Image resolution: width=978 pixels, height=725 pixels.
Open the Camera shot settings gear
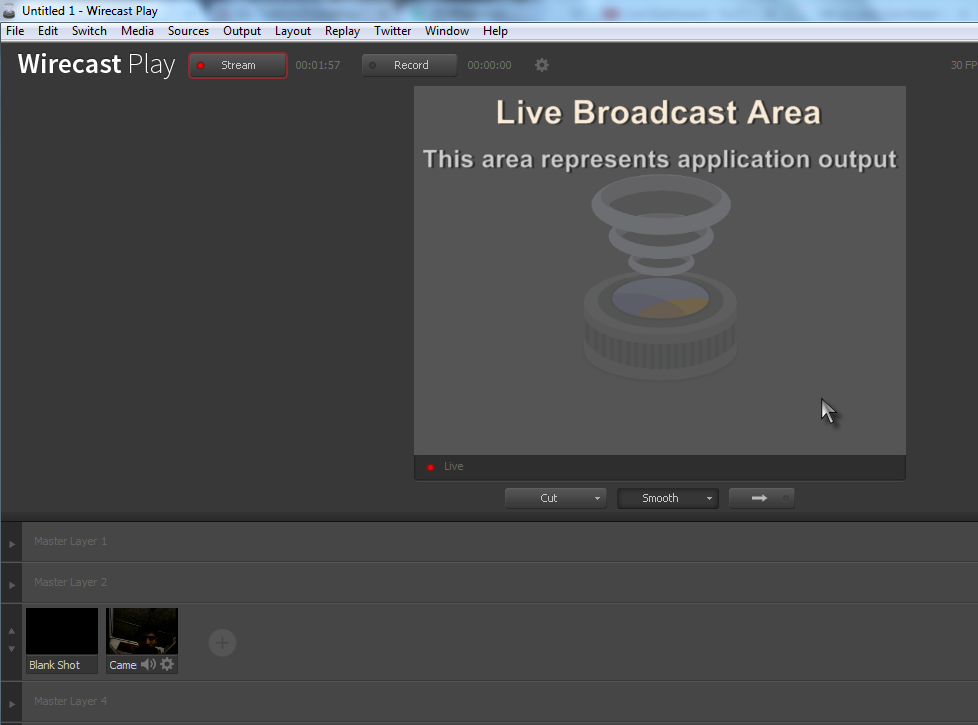click(x=167, y=664)
